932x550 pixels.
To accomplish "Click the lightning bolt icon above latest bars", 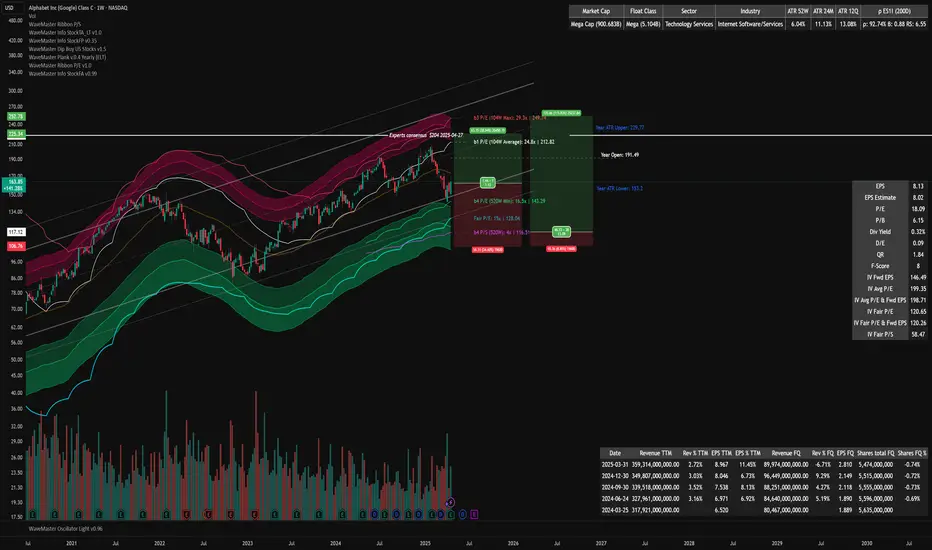I will tap(450, 502).
